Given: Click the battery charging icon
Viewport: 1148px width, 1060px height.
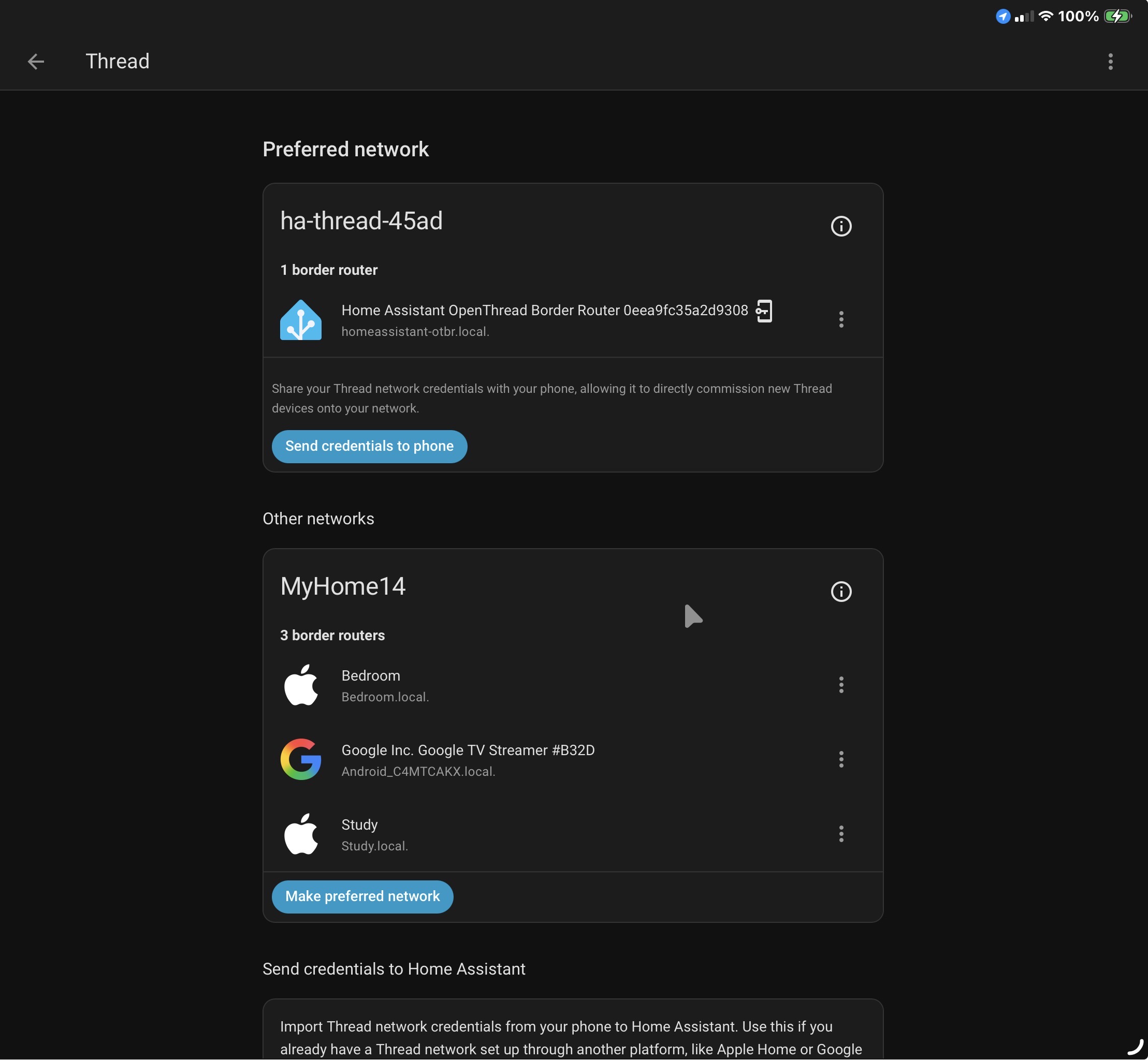Looking at the screenshot, I should pos(1117,16).
